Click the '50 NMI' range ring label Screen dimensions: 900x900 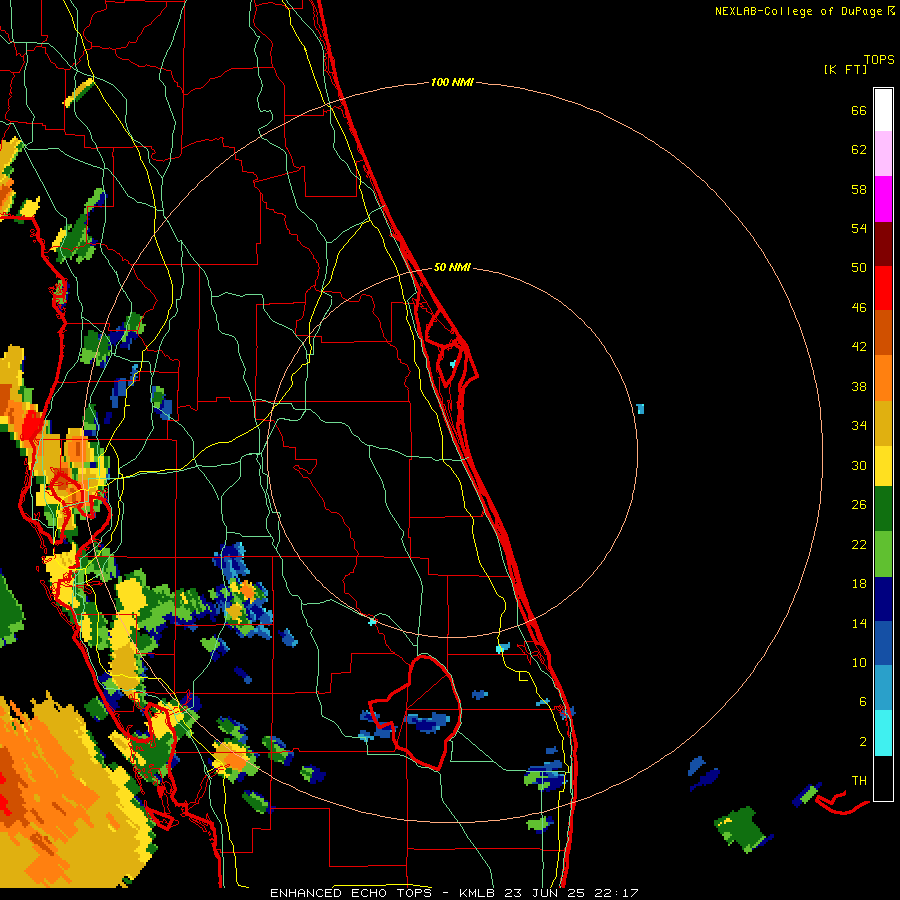(x=452, y=267)
